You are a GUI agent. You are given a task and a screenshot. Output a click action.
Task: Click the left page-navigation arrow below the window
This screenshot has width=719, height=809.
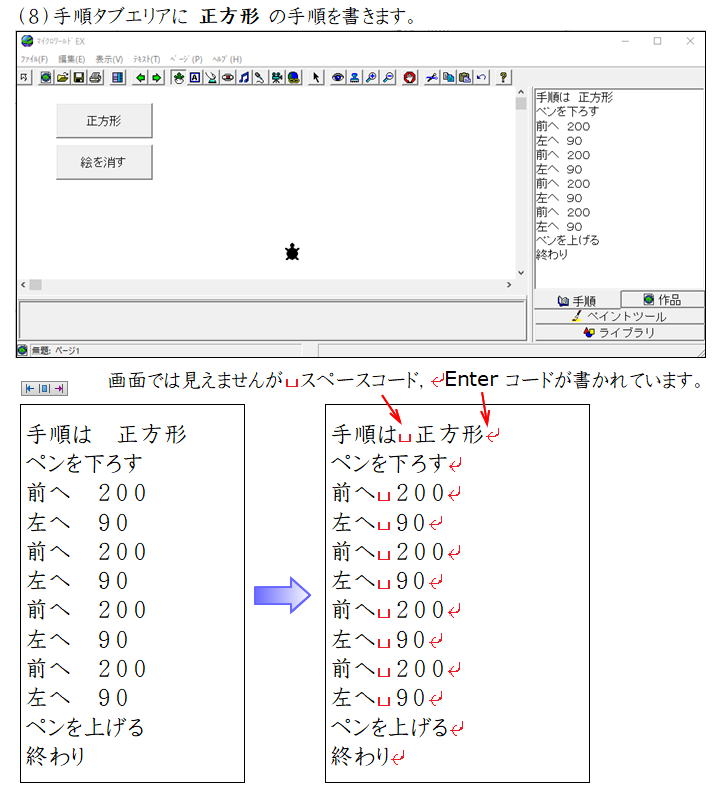tap(29, 389)
